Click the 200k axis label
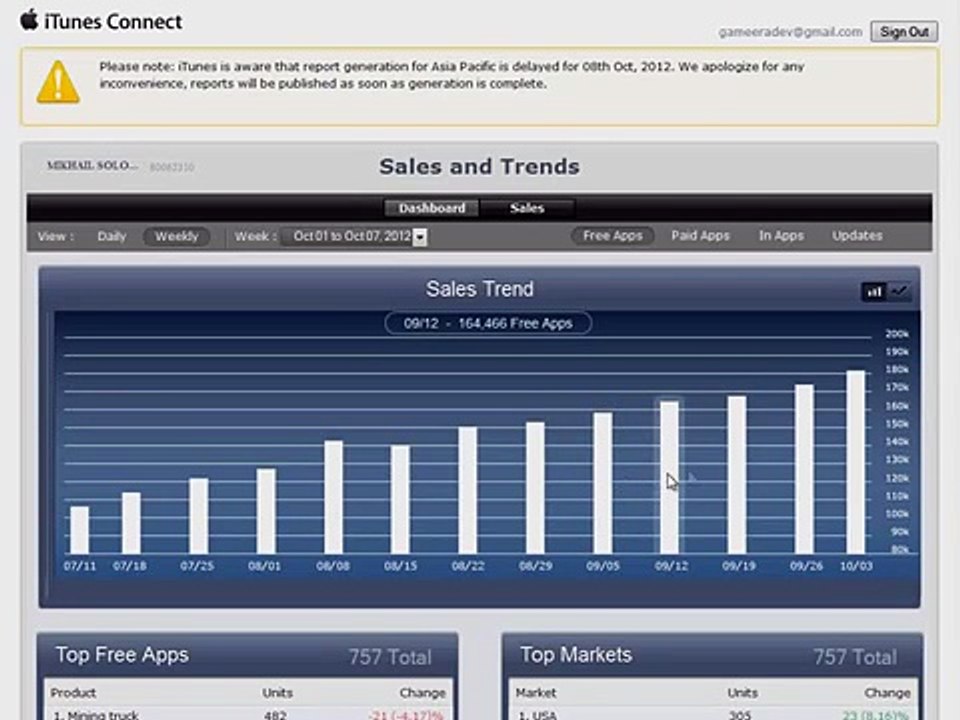The width and height of the screenshot is (960, 720). click(x=897, y=334)
